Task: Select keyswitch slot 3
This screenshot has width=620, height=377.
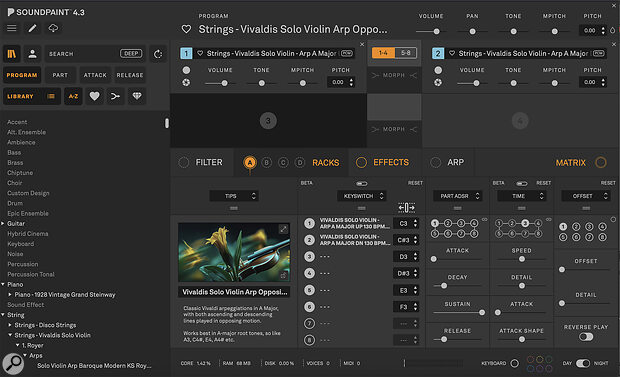Action: [309, 257]
